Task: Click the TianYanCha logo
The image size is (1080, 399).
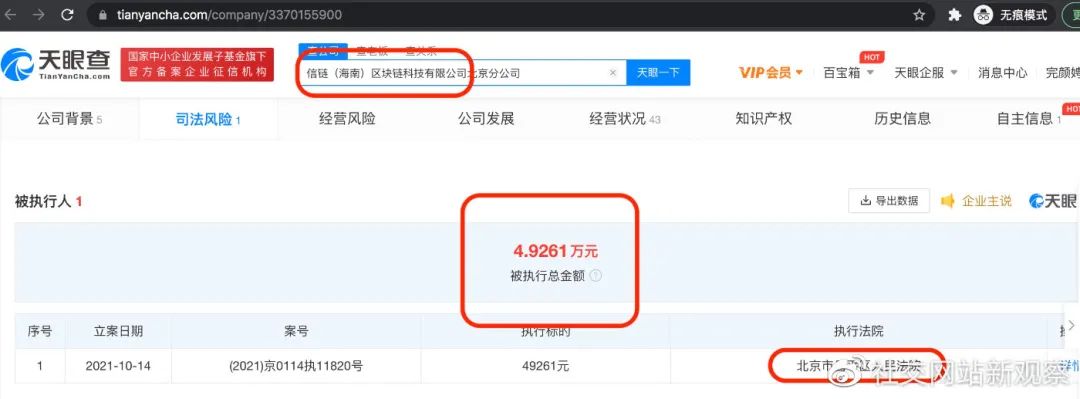Action: [x=56, y=64]
